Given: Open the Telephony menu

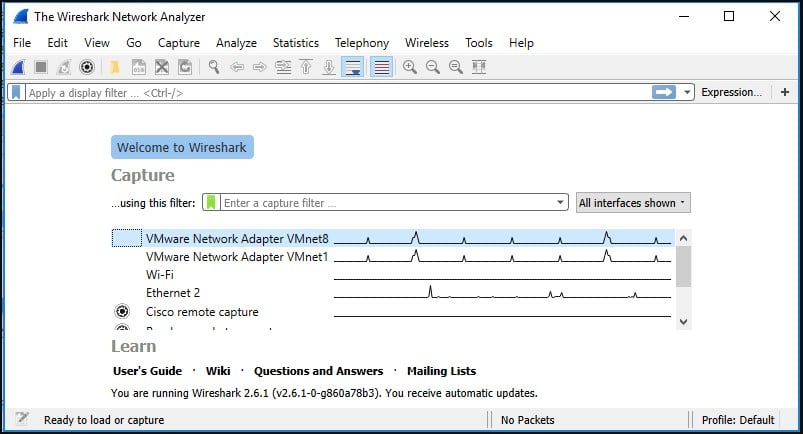Looking at the screenshot, I should pos(362,43).
